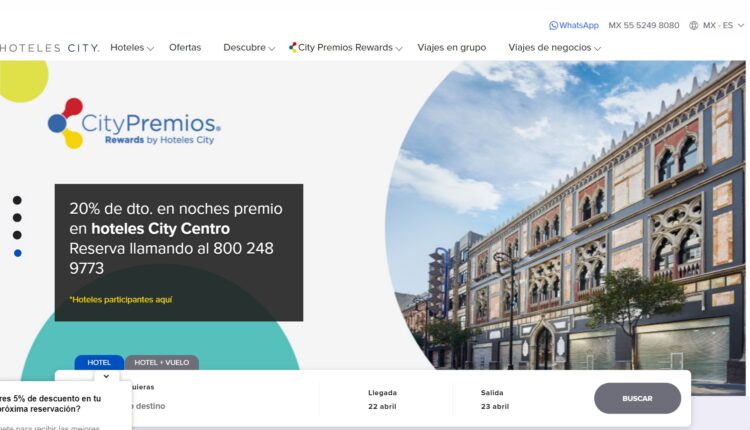Expand the Hoteles dropdown menu

[x=132, y=48]
